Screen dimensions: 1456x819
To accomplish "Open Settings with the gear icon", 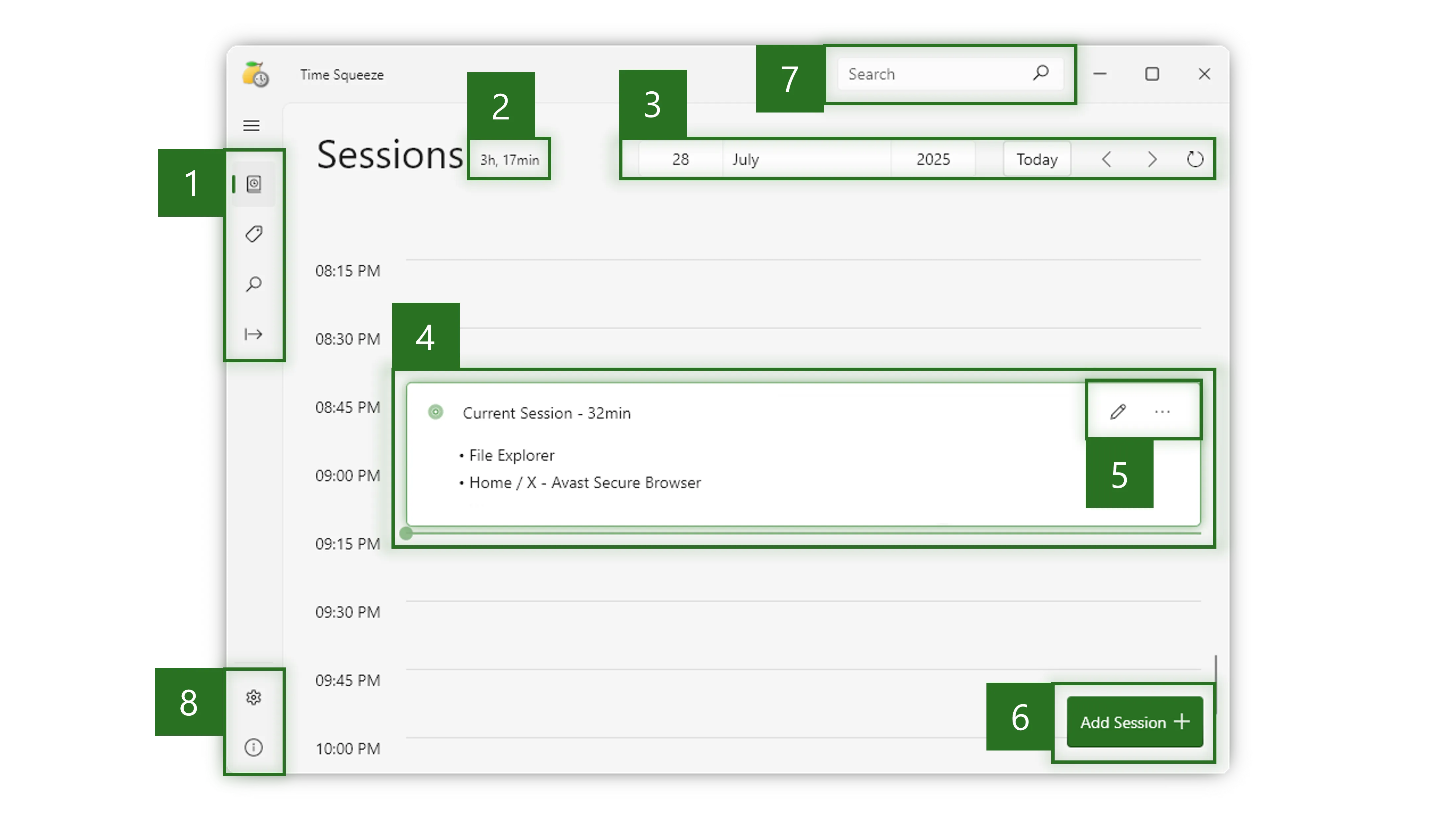I will [x=254, y=698].
